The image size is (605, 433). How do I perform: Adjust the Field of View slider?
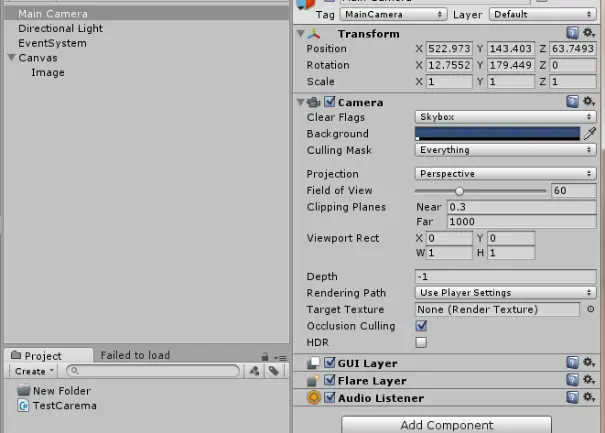click(x=480, y=191)
